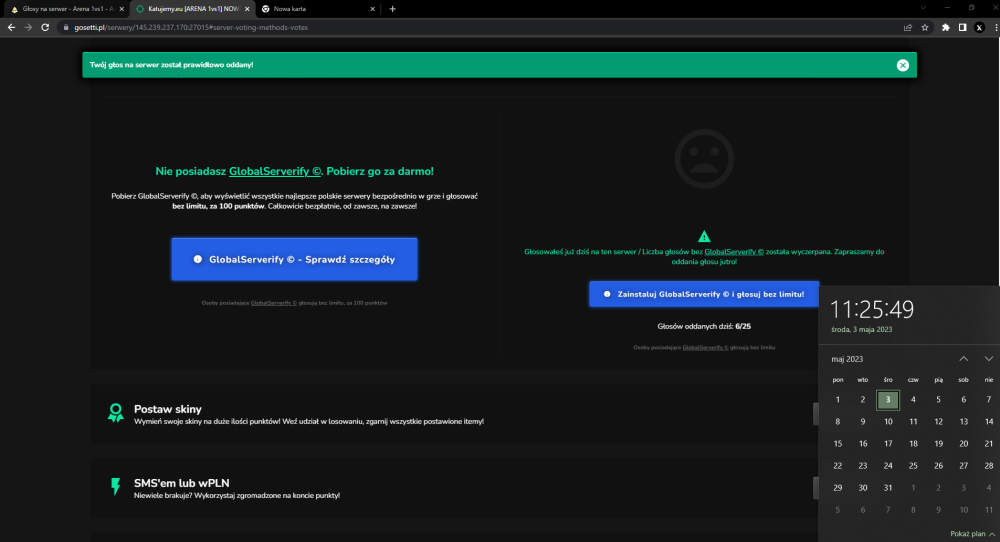This screenshot has height=542, width=1000.
Task: Dismiss the green success notification
Action: tap(902, 65)
